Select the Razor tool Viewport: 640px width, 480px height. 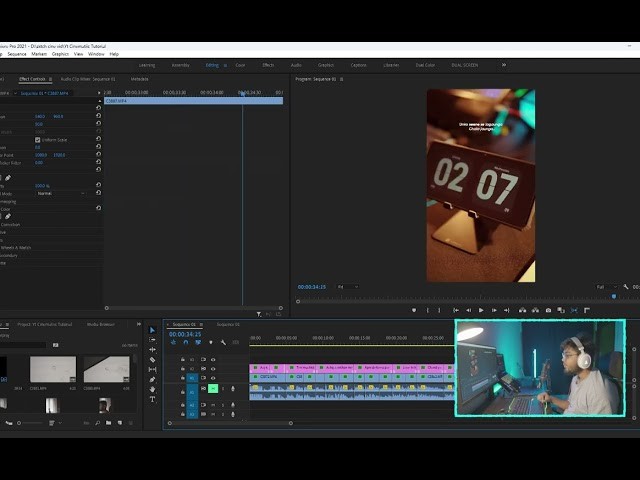click(152, 359)
